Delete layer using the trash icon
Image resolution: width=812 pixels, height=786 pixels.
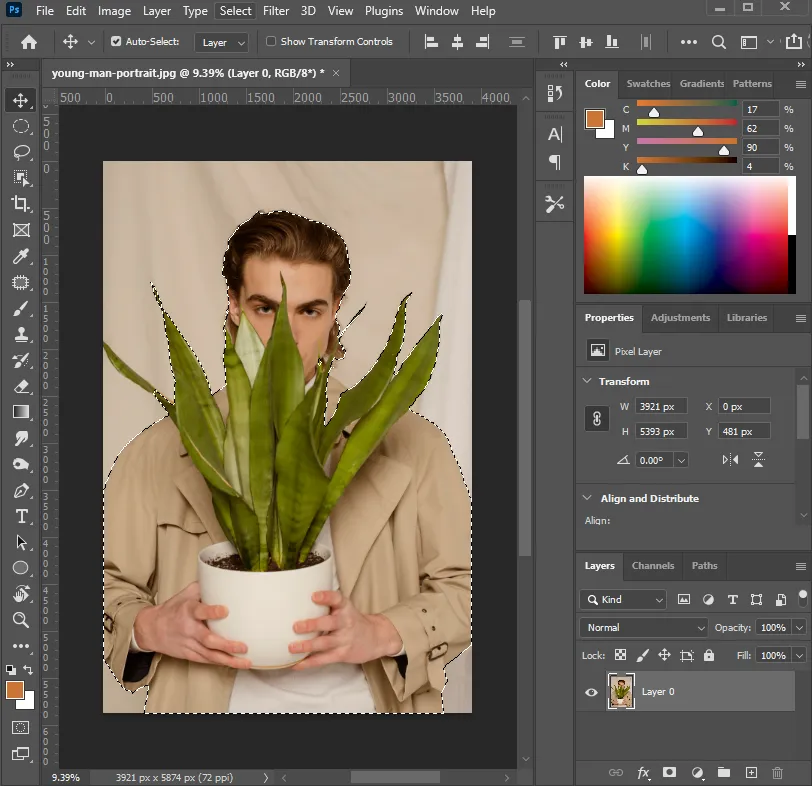click(x=777, y=773)
